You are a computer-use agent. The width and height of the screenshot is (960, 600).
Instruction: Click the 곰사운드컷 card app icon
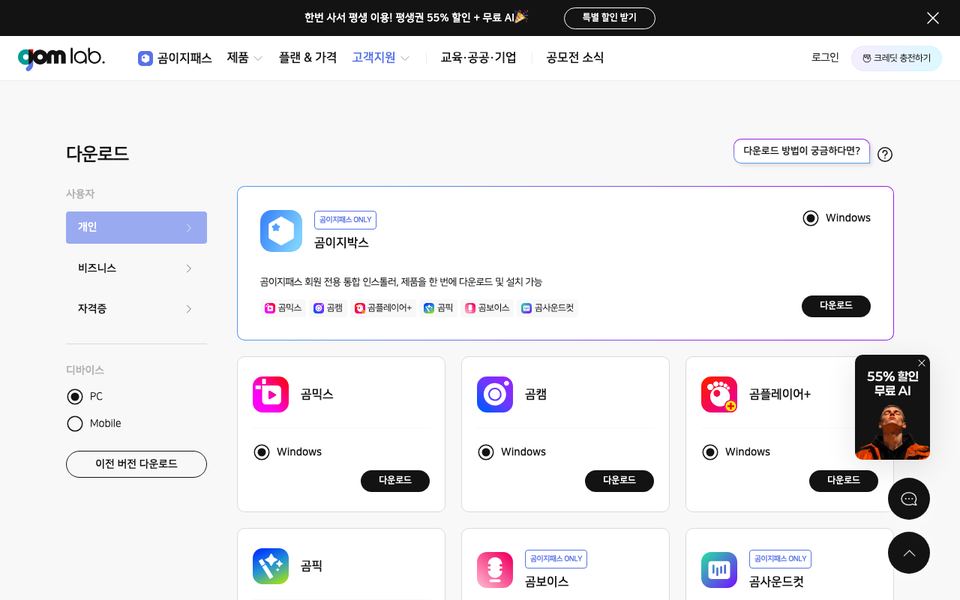pyautogui.click(x=719, y=569)
